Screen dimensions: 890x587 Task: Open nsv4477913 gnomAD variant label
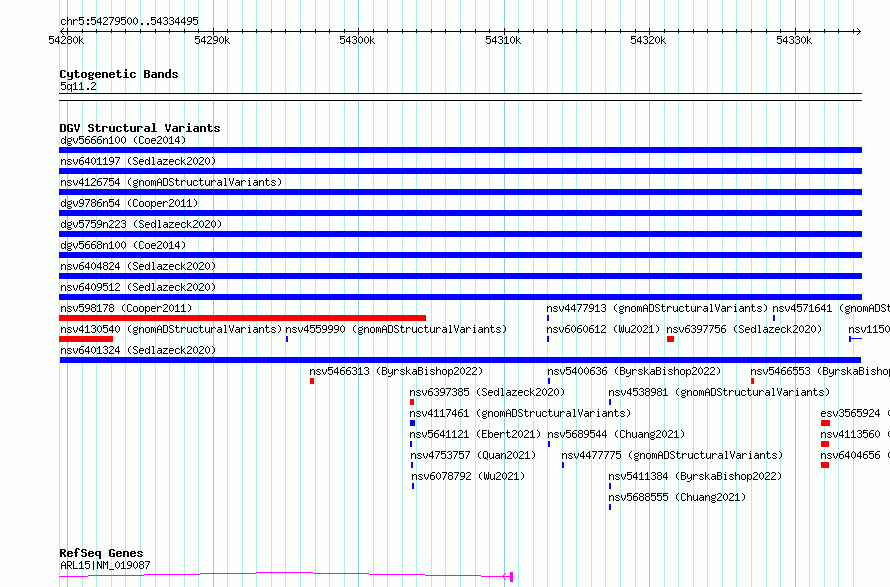coord(657,308)
